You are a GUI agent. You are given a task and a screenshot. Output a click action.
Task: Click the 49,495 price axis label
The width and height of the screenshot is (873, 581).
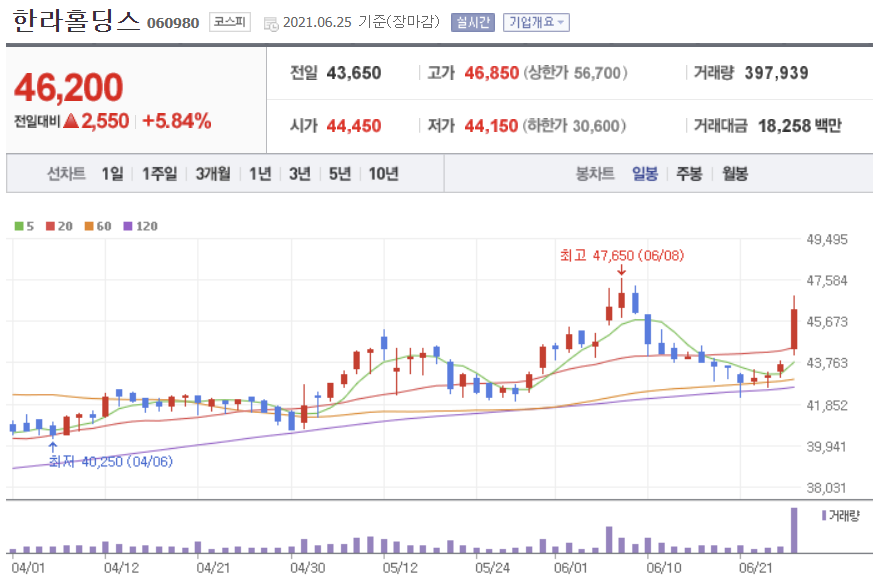[827, 239]
